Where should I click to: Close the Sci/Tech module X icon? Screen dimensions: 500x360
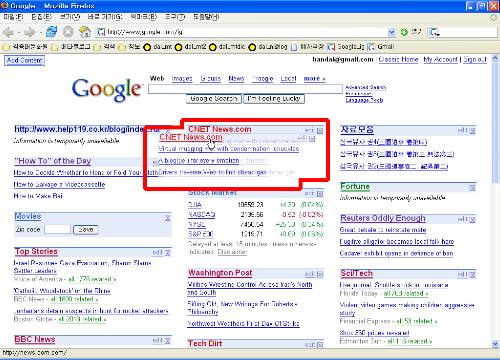472,275
